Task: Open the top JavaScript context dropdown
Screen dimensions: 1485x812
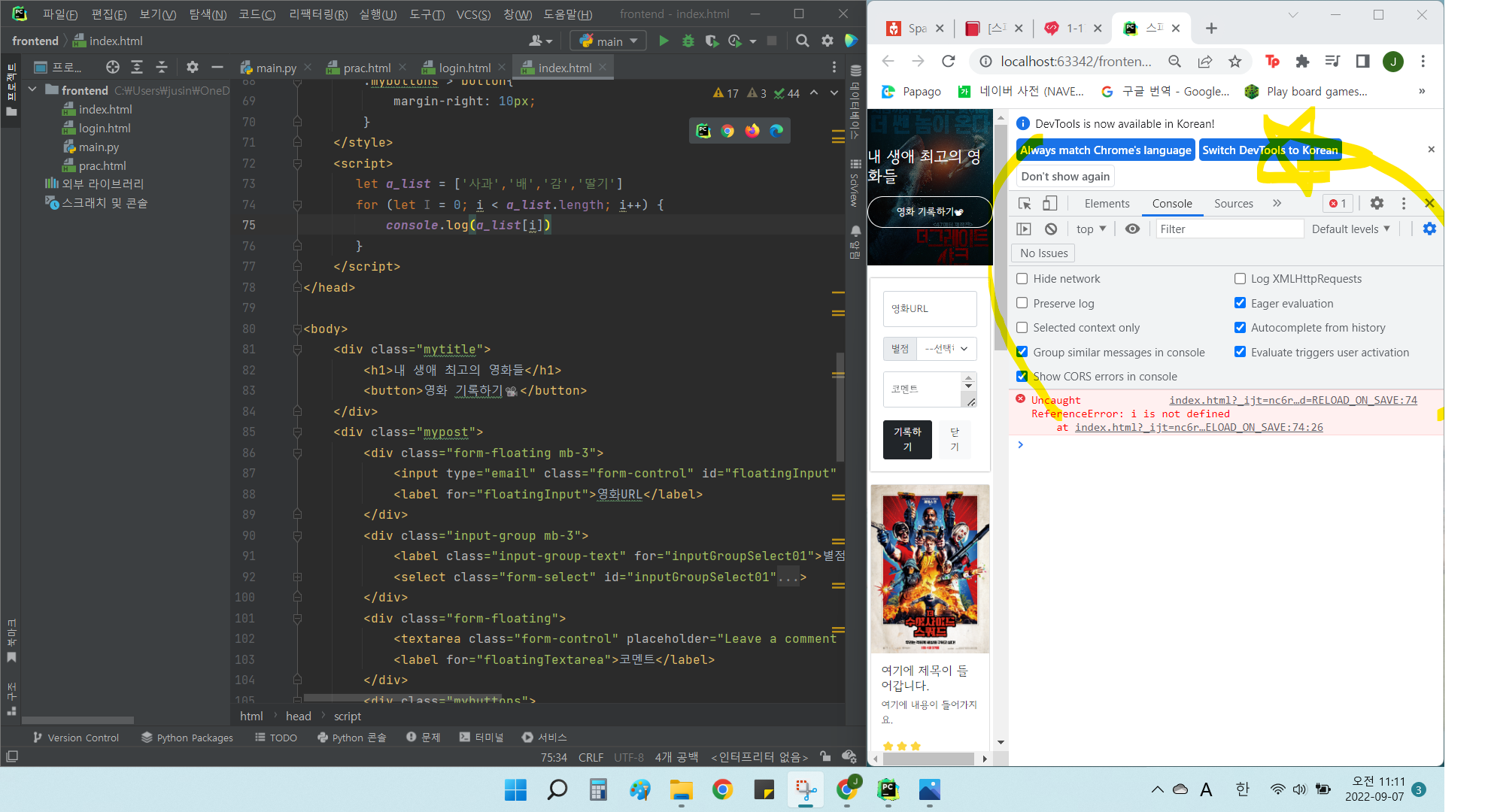Action: coord(1091,229)
